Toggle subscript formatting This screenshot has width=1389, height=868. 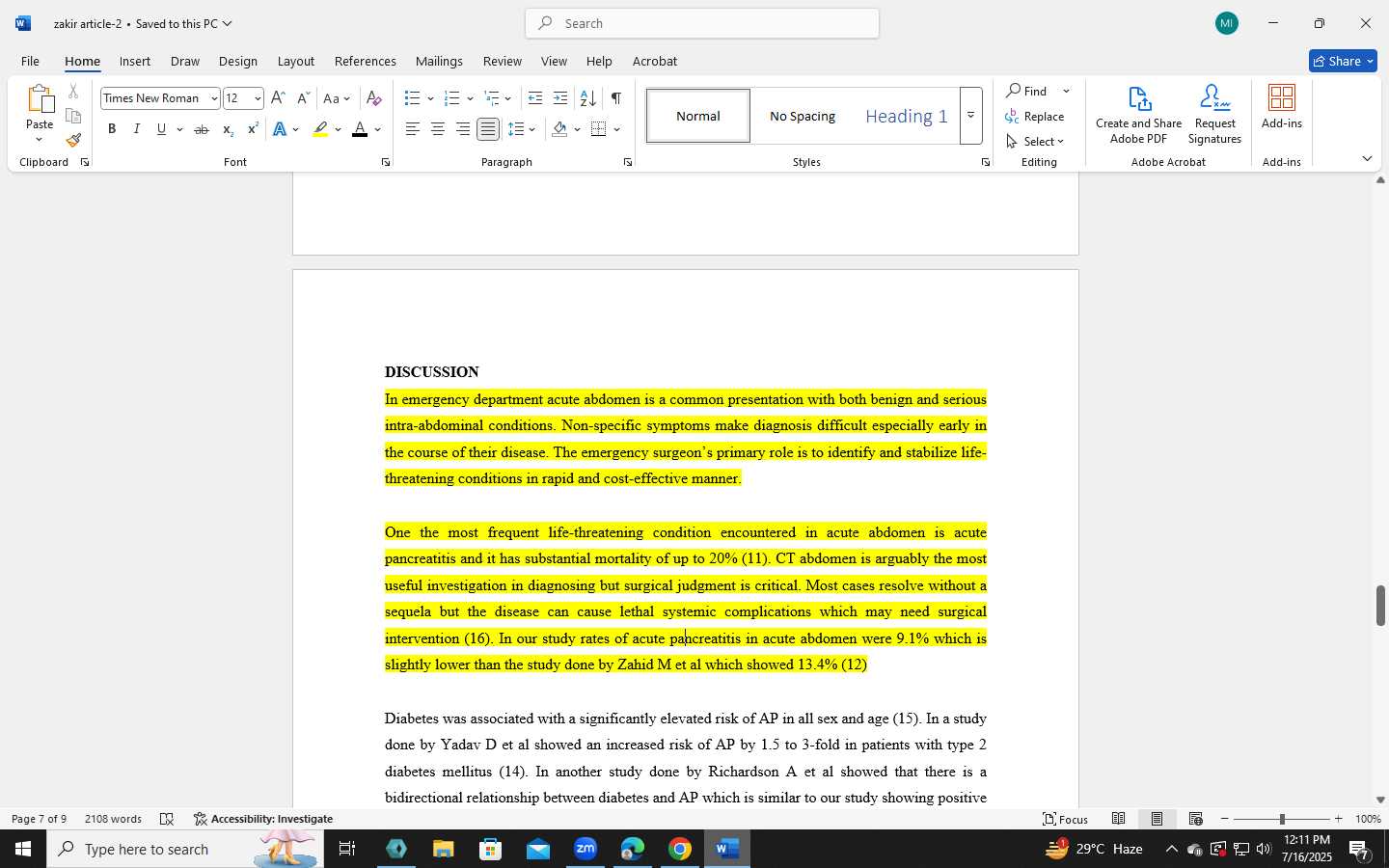click(x=227, y=129)
